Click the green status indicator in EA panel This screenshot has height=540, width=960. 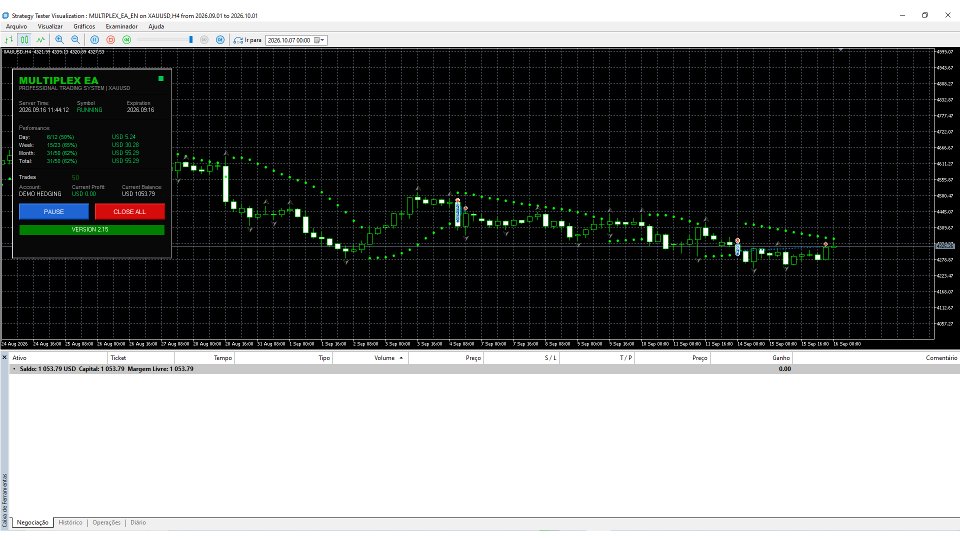[161, 78]
